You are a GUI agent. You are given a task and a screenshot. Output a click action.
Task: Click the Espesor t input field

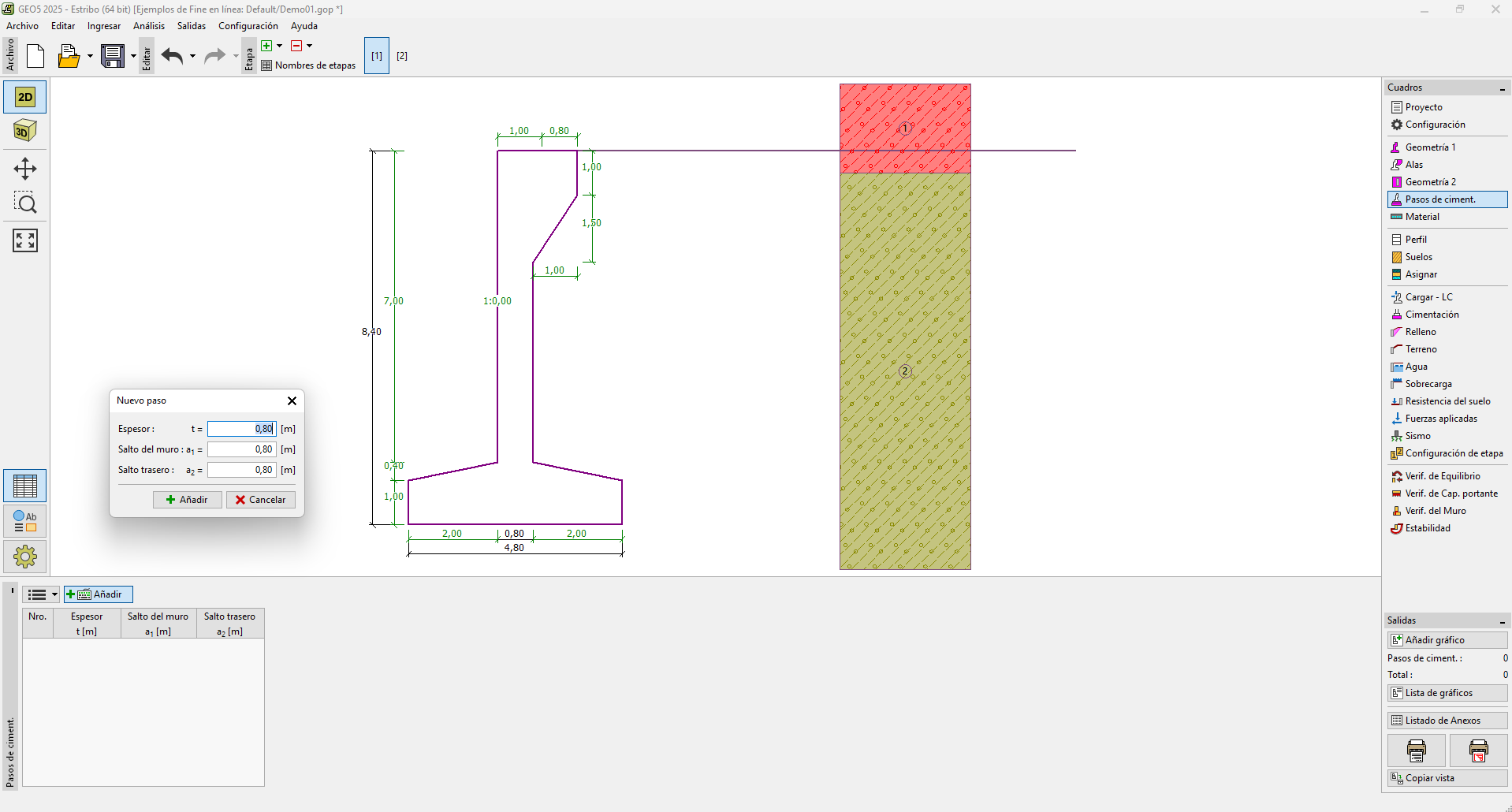pos(241,429)
